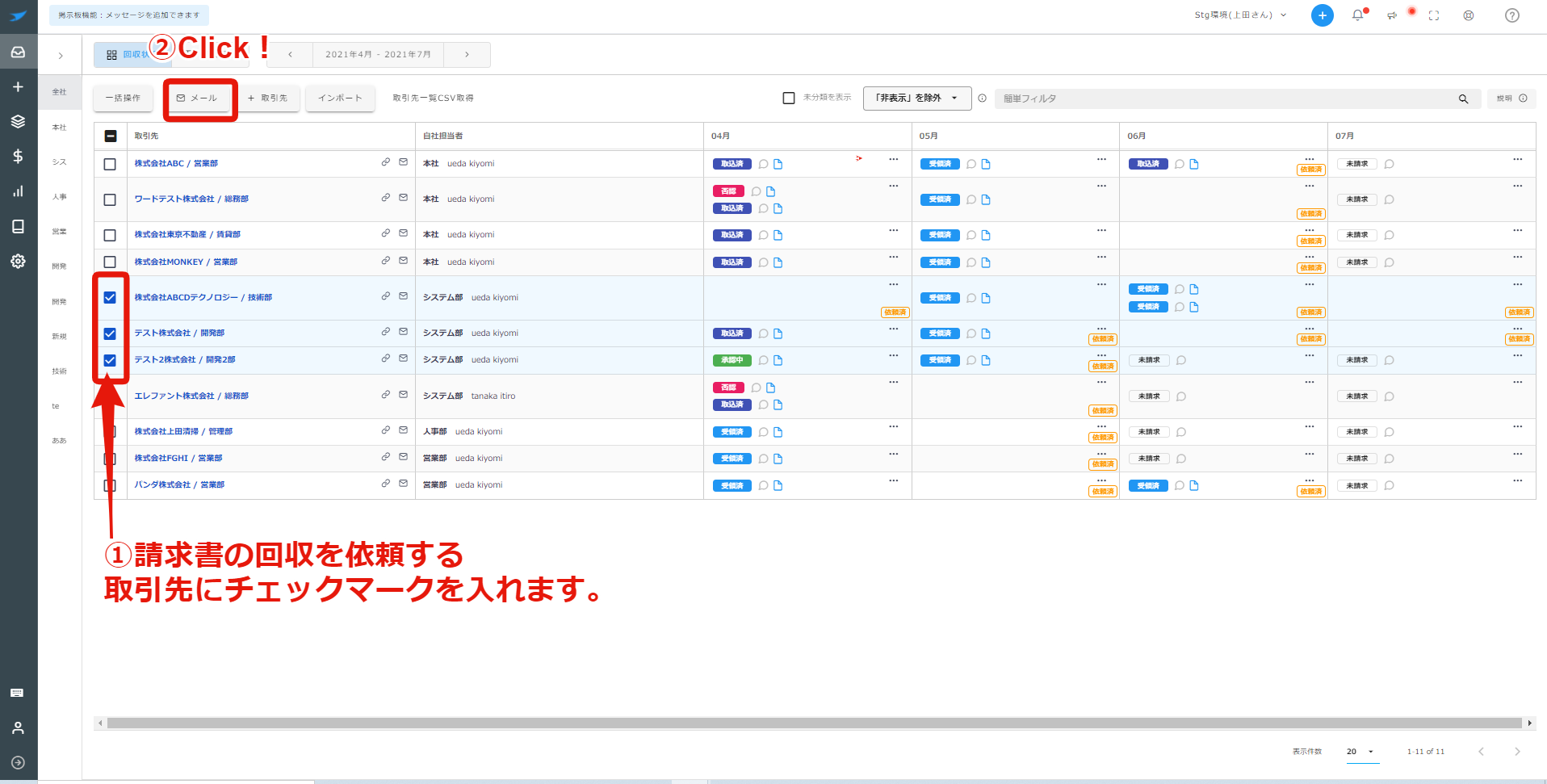This screenshot has height=784, width=1547.
Task: Open comment bubble for 株式会社ABC July
Action: 1389,164
